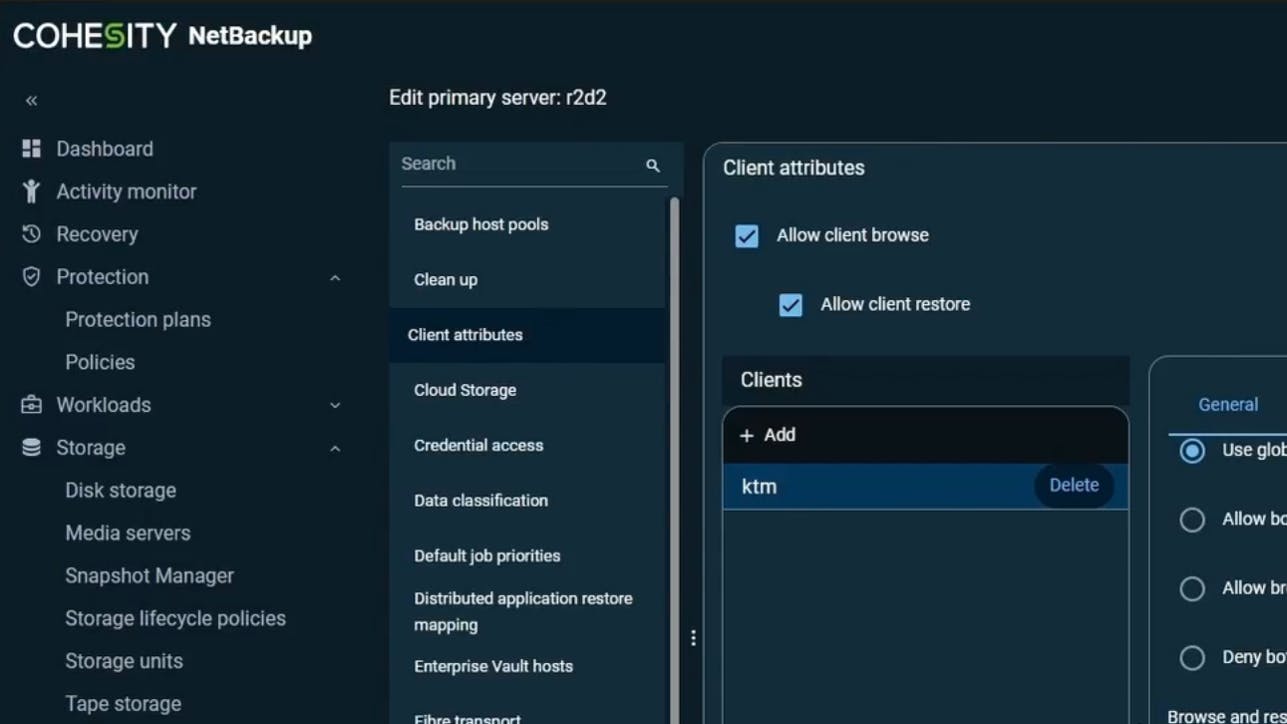Select Cloud Storage in settings list
1287x724 pixels.
click(x=465, y=390)
